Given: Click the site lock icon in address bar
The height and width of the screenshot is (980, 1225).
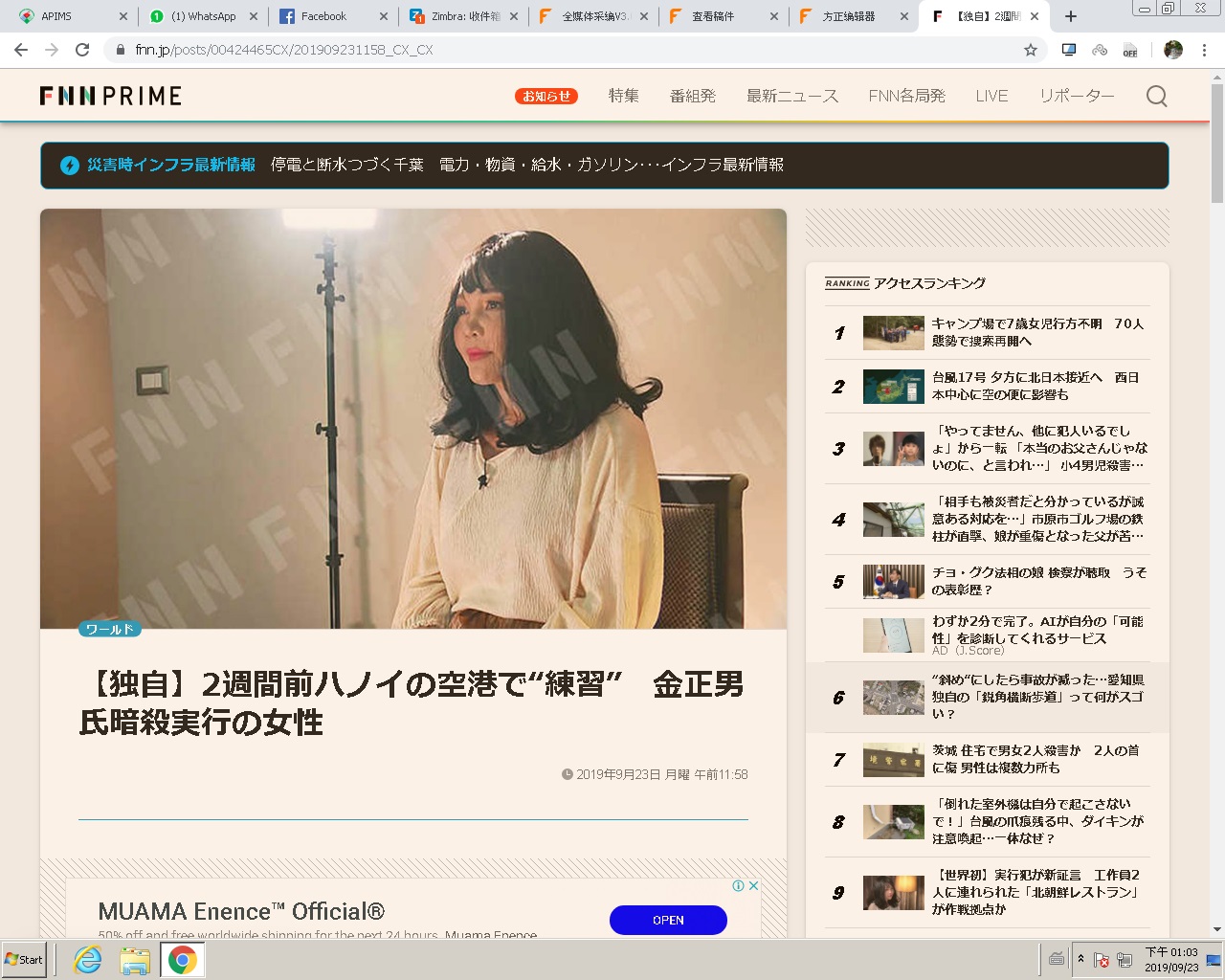Looking at the screenshot, I should click(x=121, y=50).
